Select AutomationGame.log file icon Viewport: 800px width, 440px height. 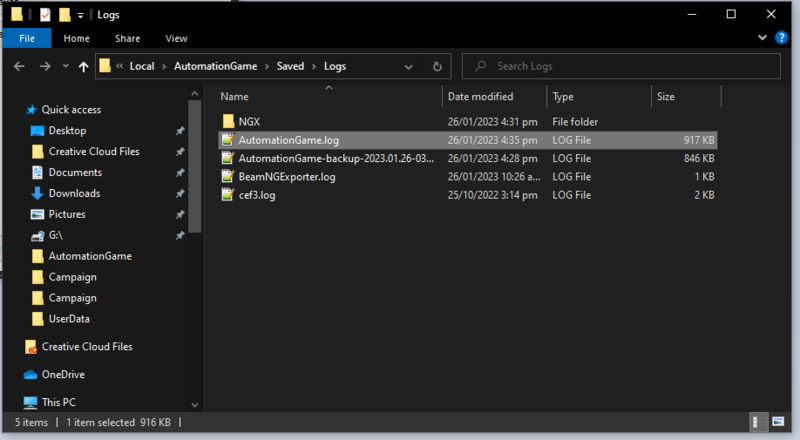click(228, 140)
